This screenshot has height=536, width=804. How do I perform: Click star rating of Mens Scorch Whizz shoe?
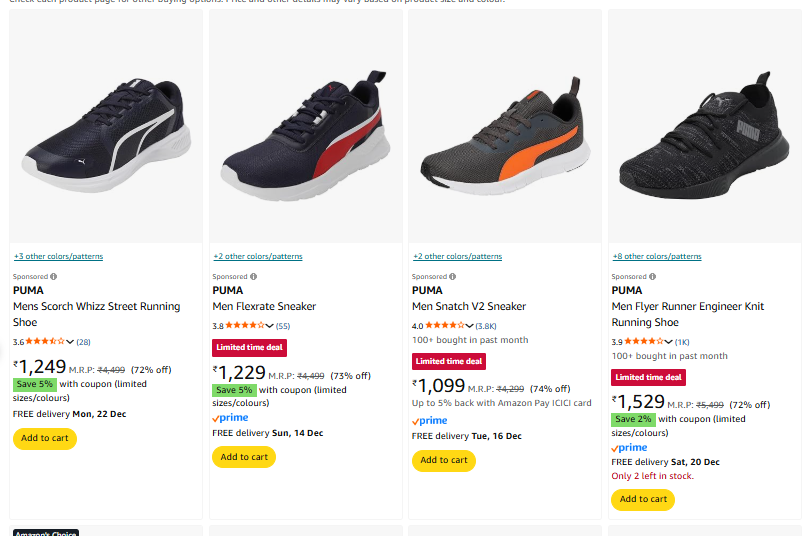coord(46,342)
